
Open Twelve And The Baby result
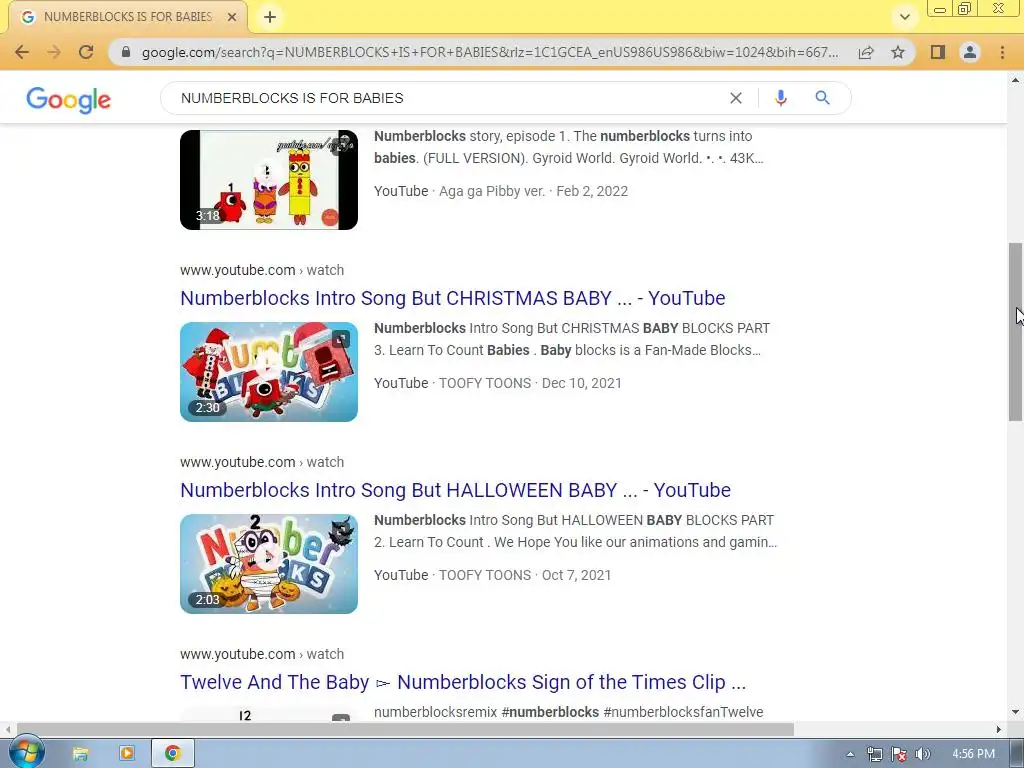click(463, 682)
